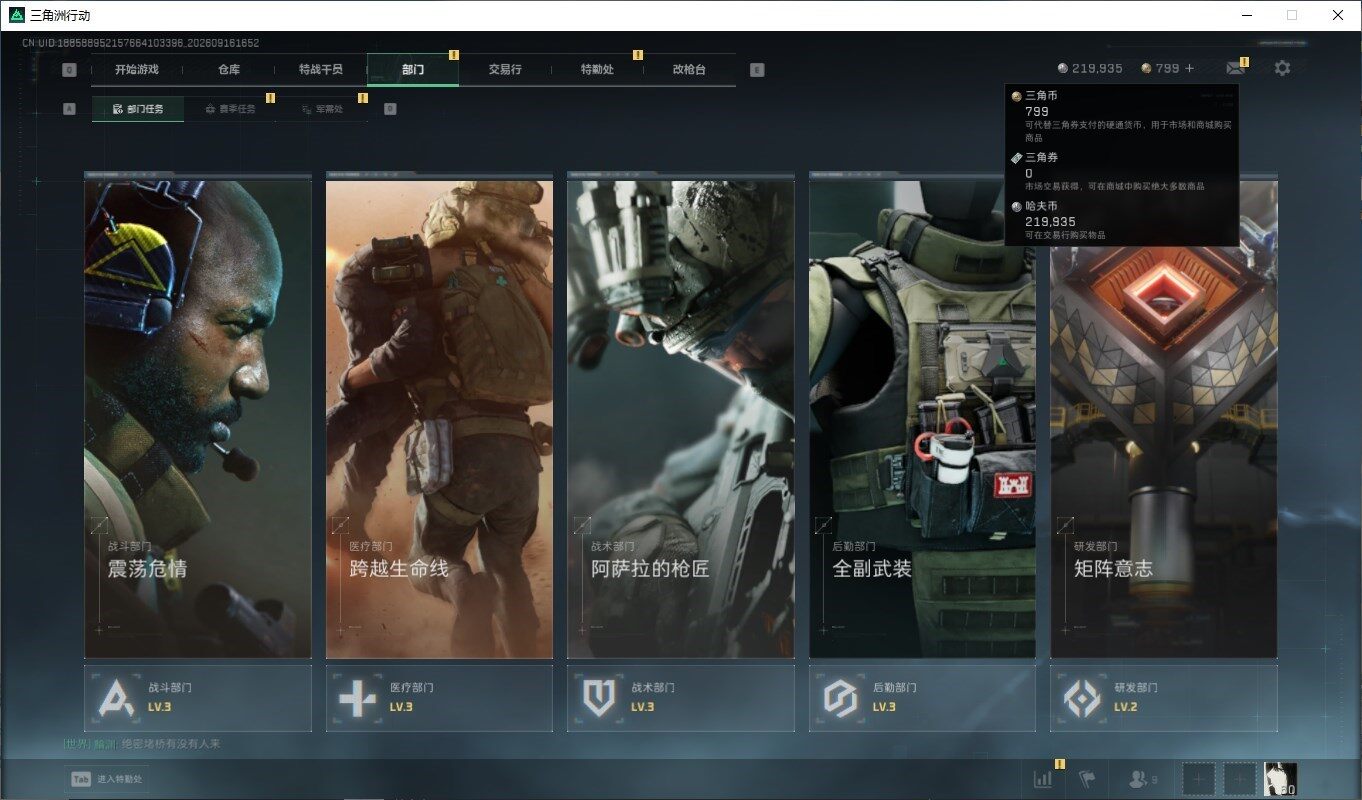Screen dimensions: 1362x800
Task: Switch to the 特勤处 tab
Action: click(x=597, y=70)
